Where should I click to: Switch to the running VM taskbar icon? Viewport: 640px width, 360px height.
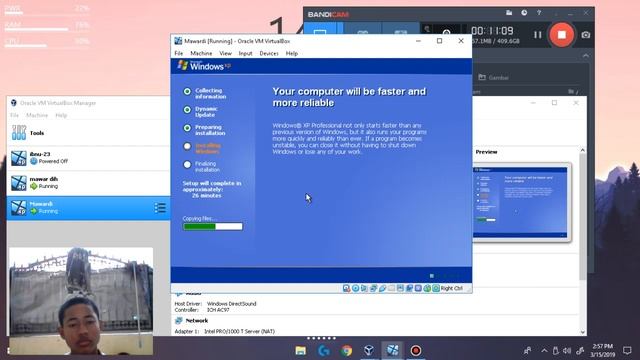point(392,350)
